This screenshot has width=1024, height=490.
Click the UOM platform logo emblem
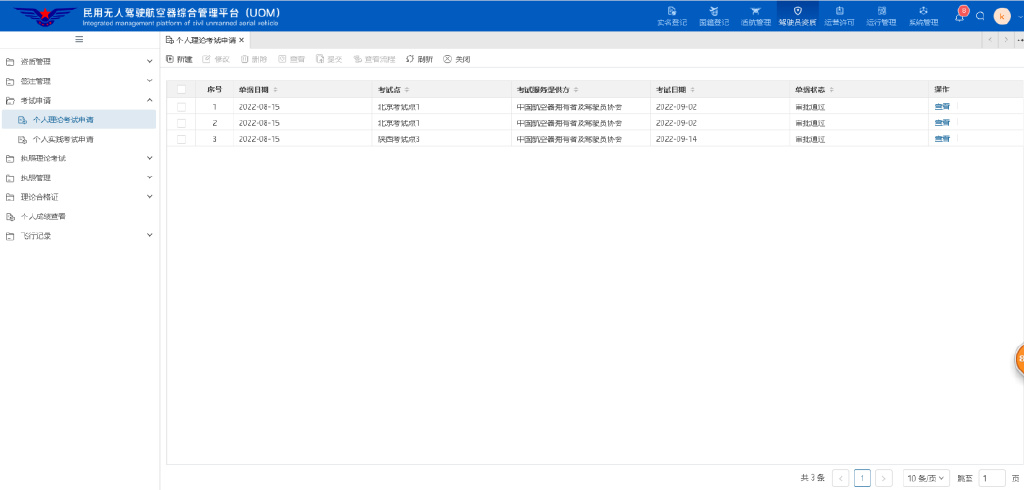(x=45, y=16)
